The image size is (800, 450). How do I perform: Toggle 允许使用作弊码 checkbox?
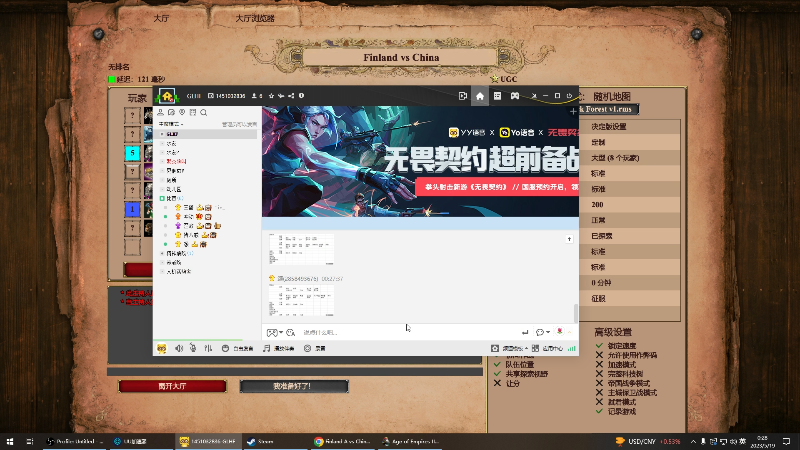[599, 355]
